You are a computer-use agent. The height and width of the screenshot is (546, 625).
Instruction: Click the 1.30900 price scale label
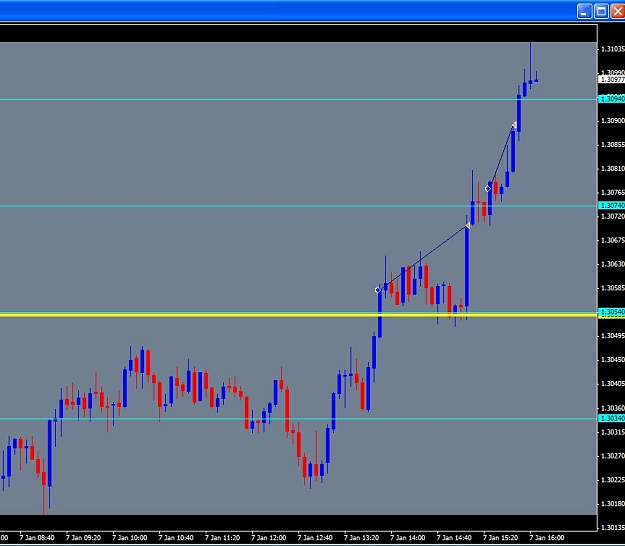[613, 120]
